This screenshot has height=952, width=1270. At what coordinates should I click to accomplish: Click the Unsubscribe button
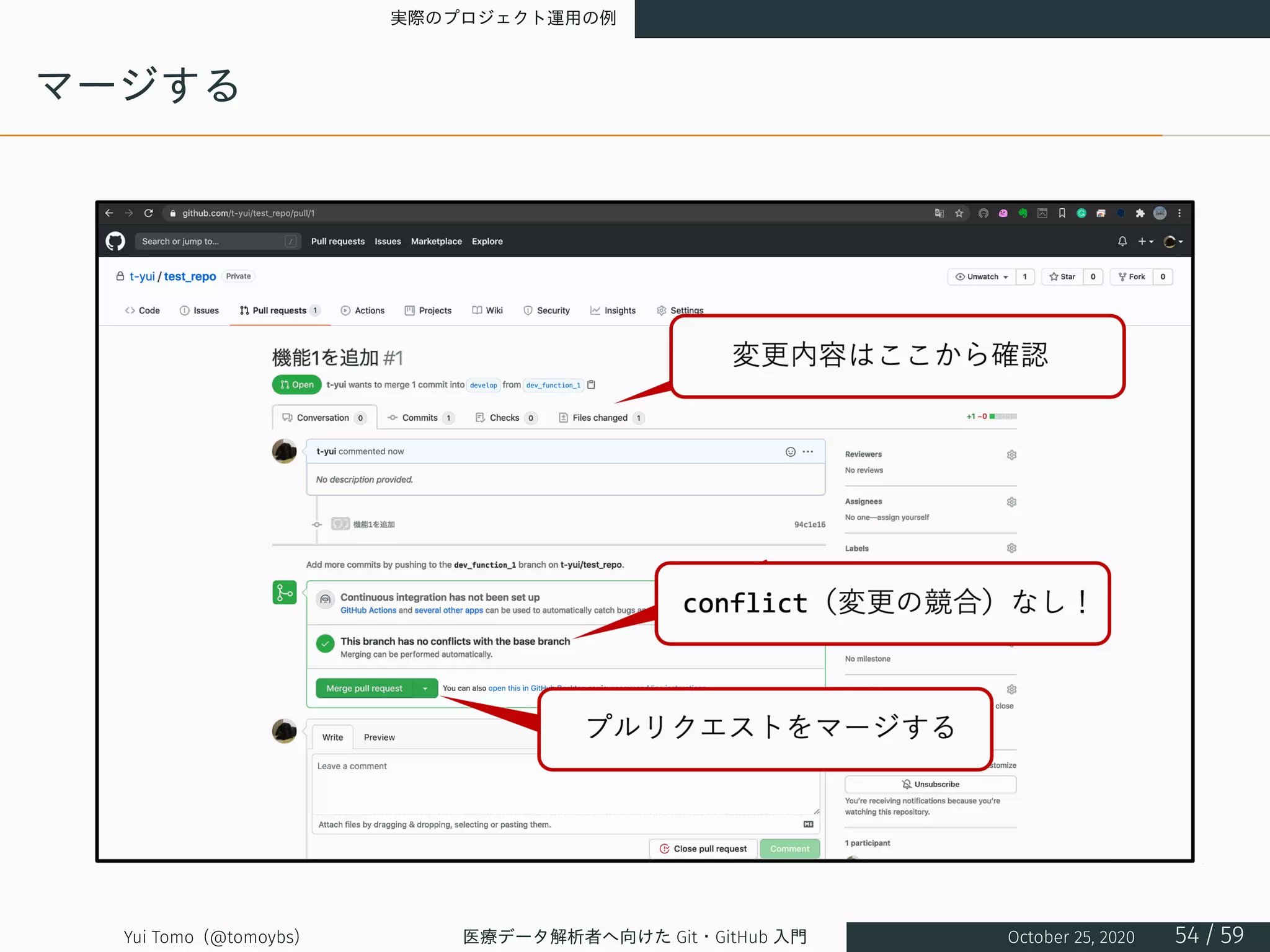[931, 785]
